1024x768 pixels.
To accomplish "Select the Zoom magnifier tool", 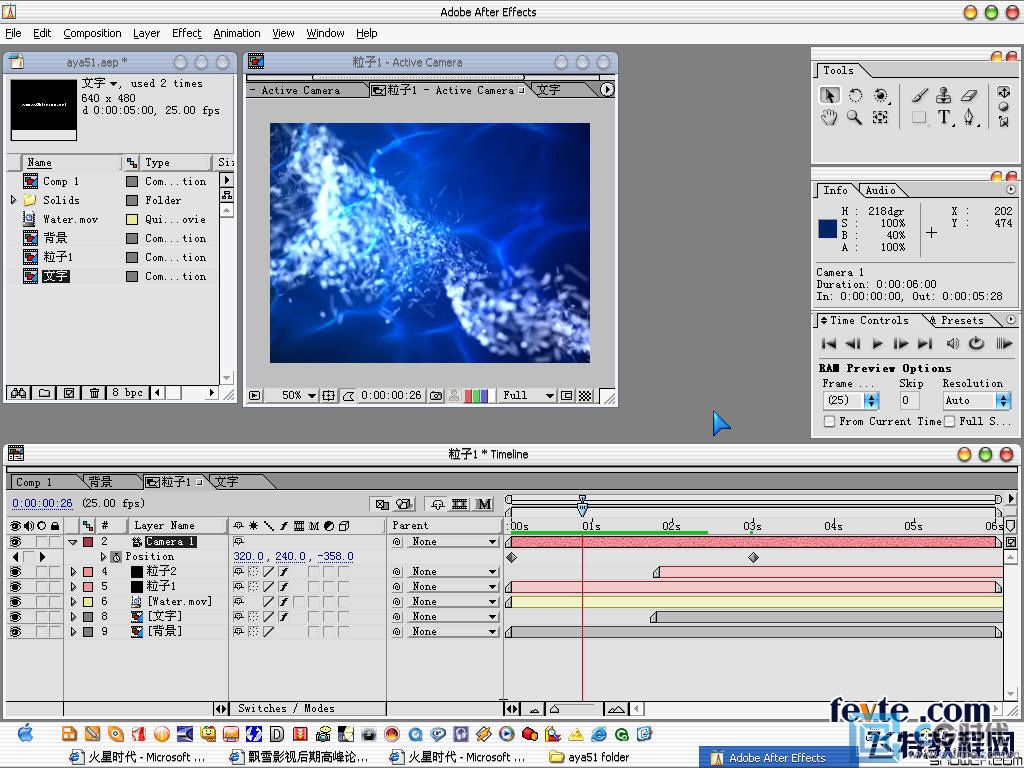I will pos(854,118).
